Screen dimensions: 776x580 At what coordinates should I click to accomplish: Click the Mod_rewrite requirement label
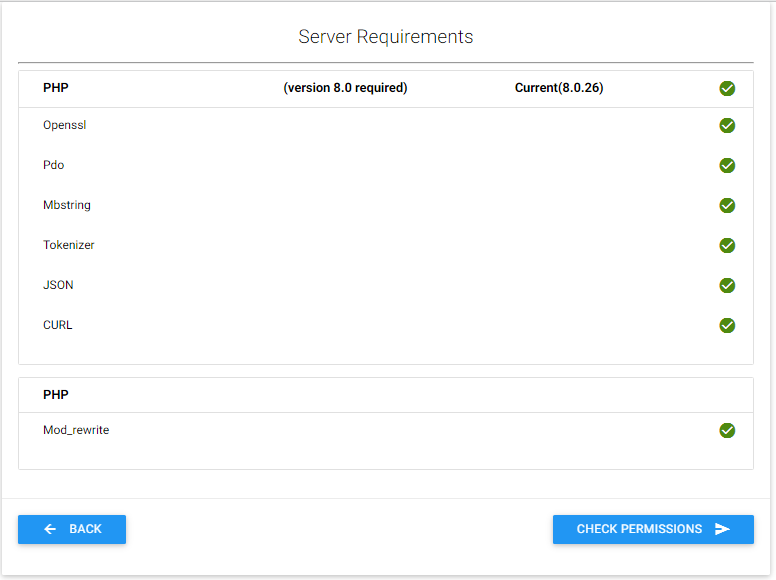(76, 430)
